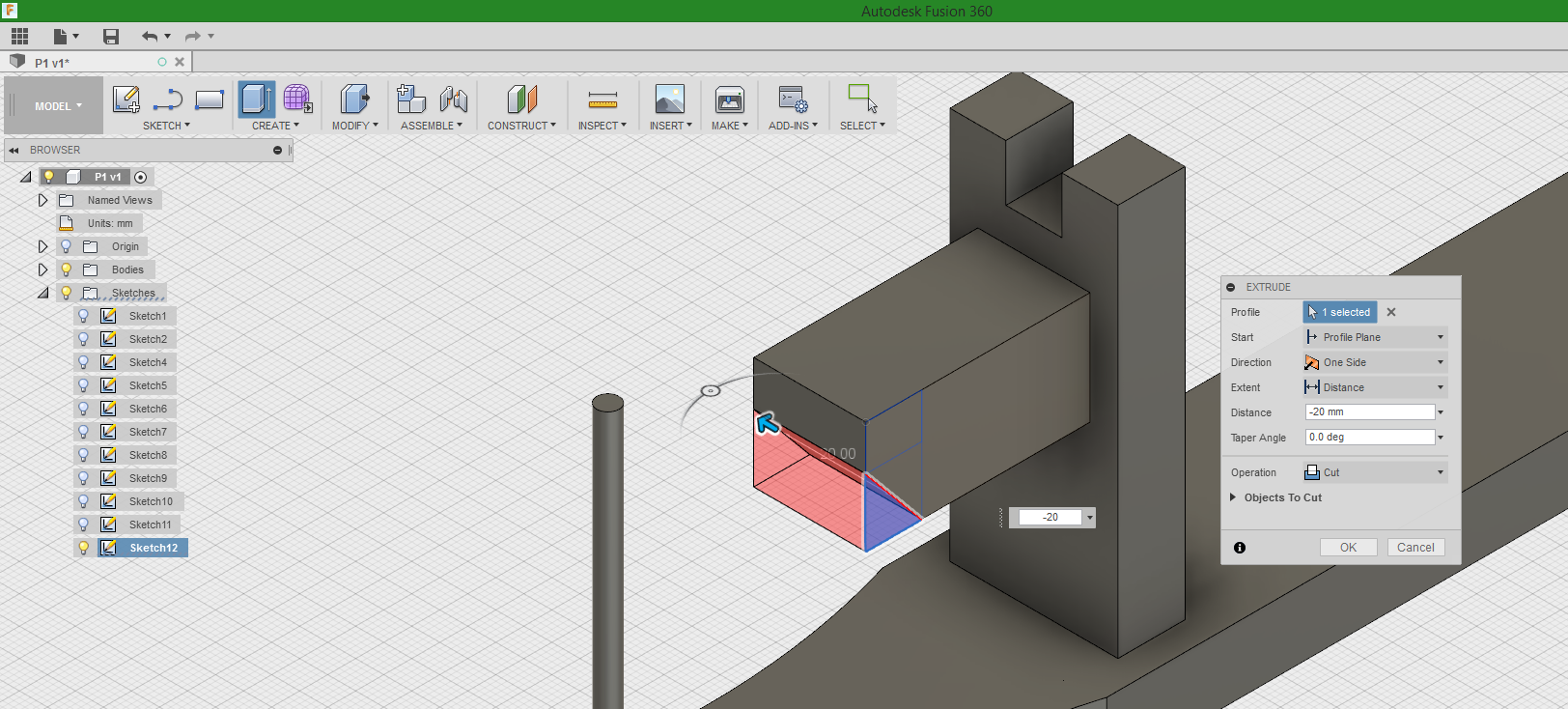Click Cancel in Extrude dialog
Image resolution: width=1568 pixels, height=709 pixels.
1415,548
